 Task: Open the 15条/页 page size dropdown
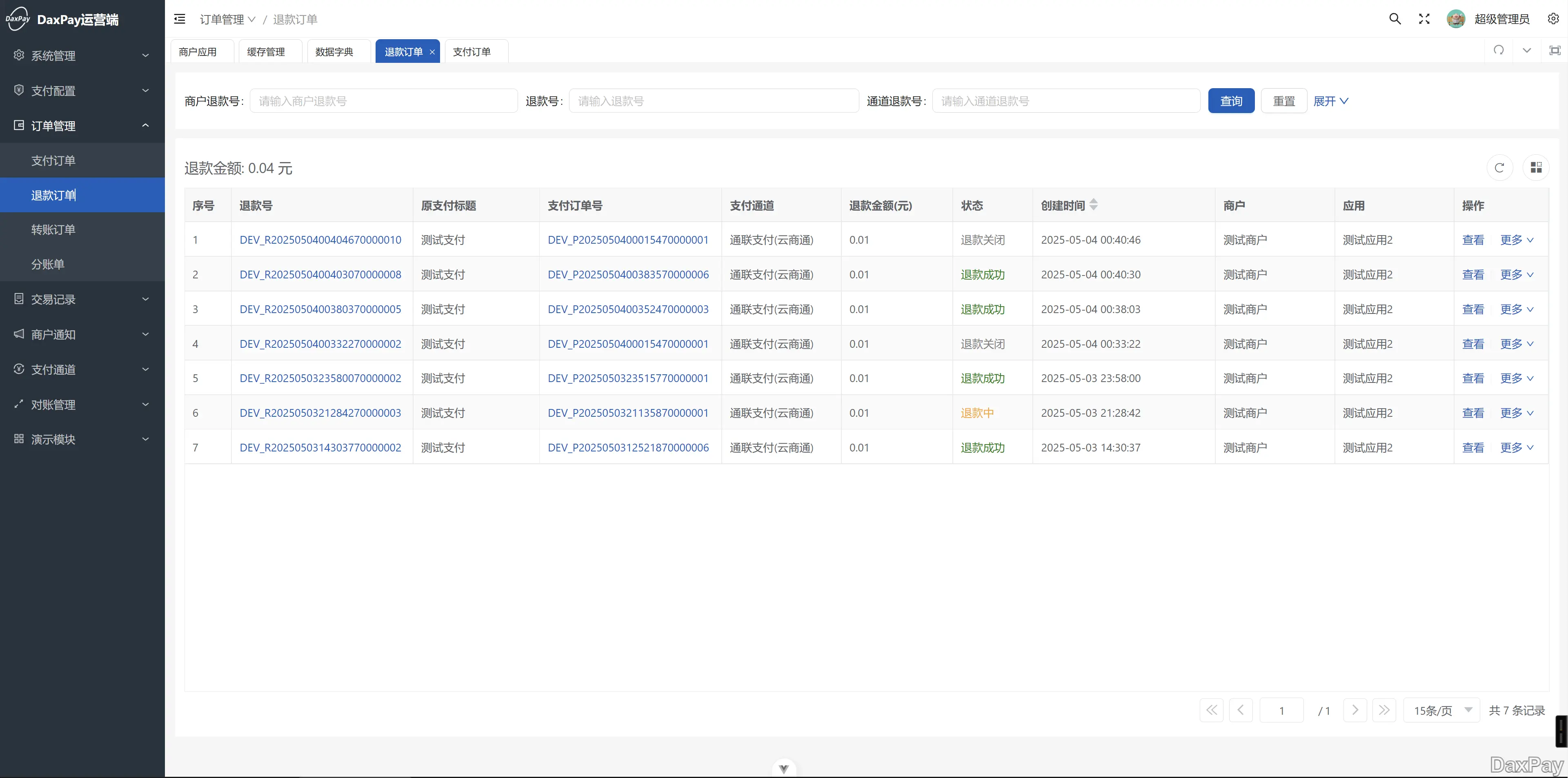(x=1441, y=710)
